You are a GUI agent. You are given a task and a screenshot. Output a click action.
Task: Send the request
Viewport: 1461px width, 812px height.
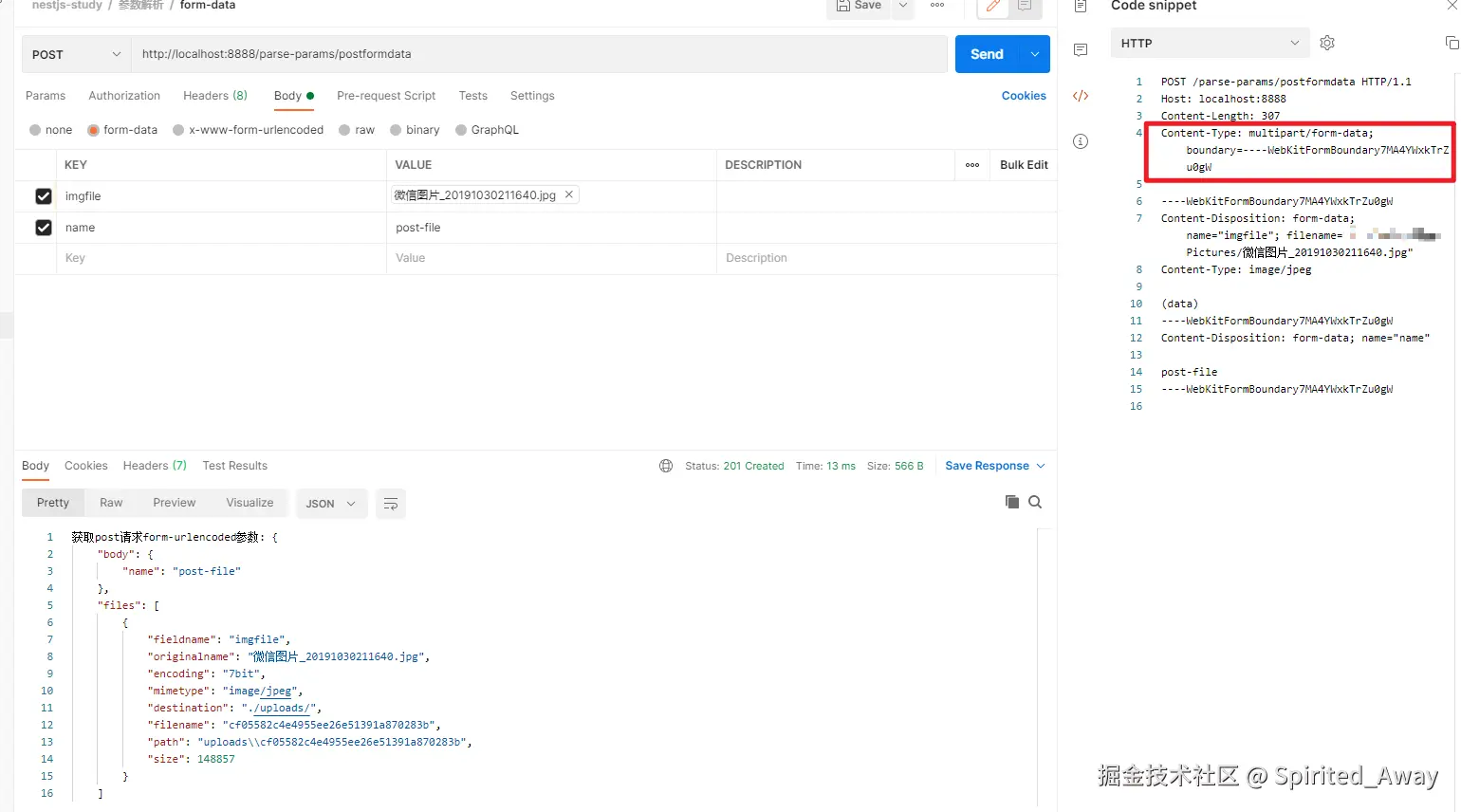(x=987, y=54)
